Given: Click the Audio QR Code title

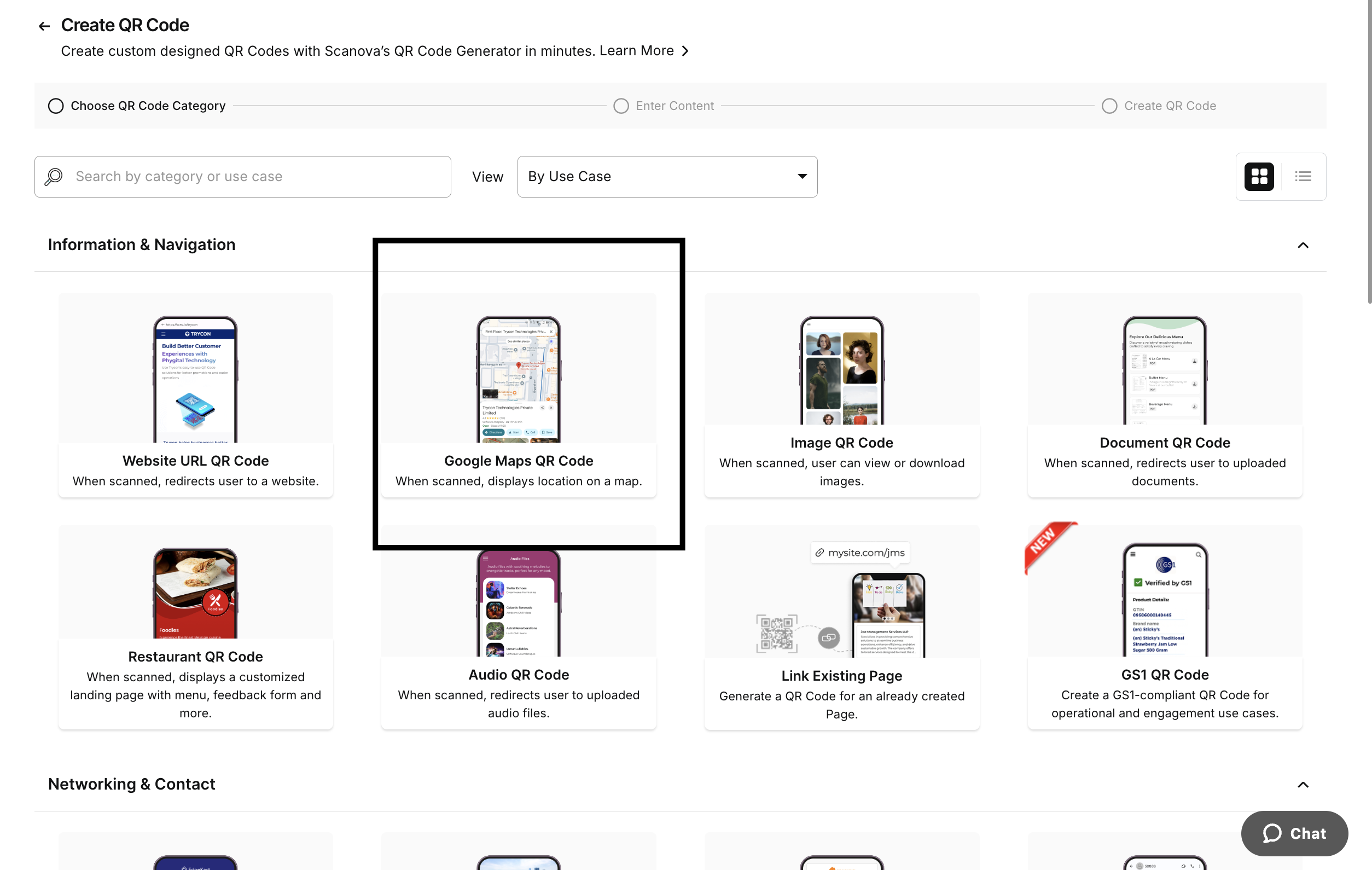Looking at the screenshot, I should [519, 675].
